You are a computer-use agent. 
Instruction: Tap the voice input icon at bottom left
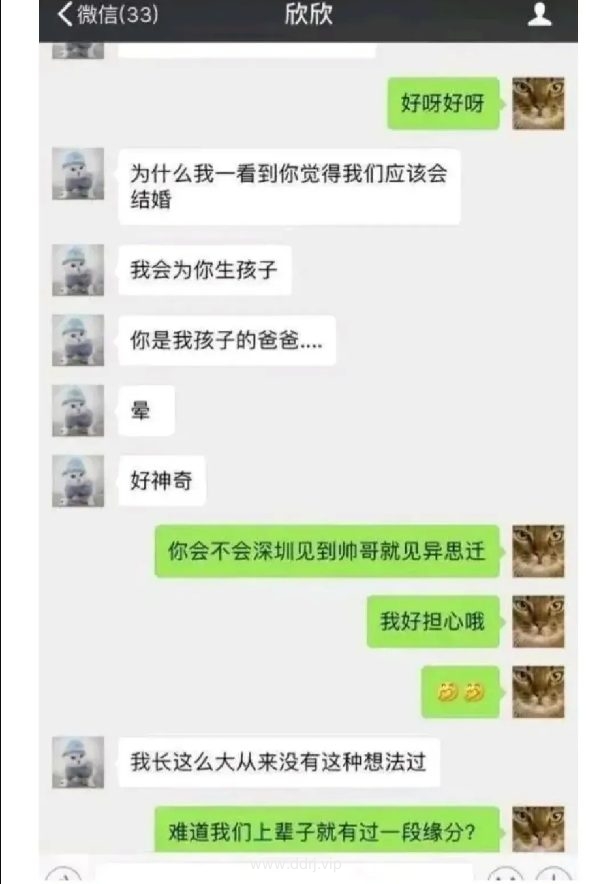(63, 876)
